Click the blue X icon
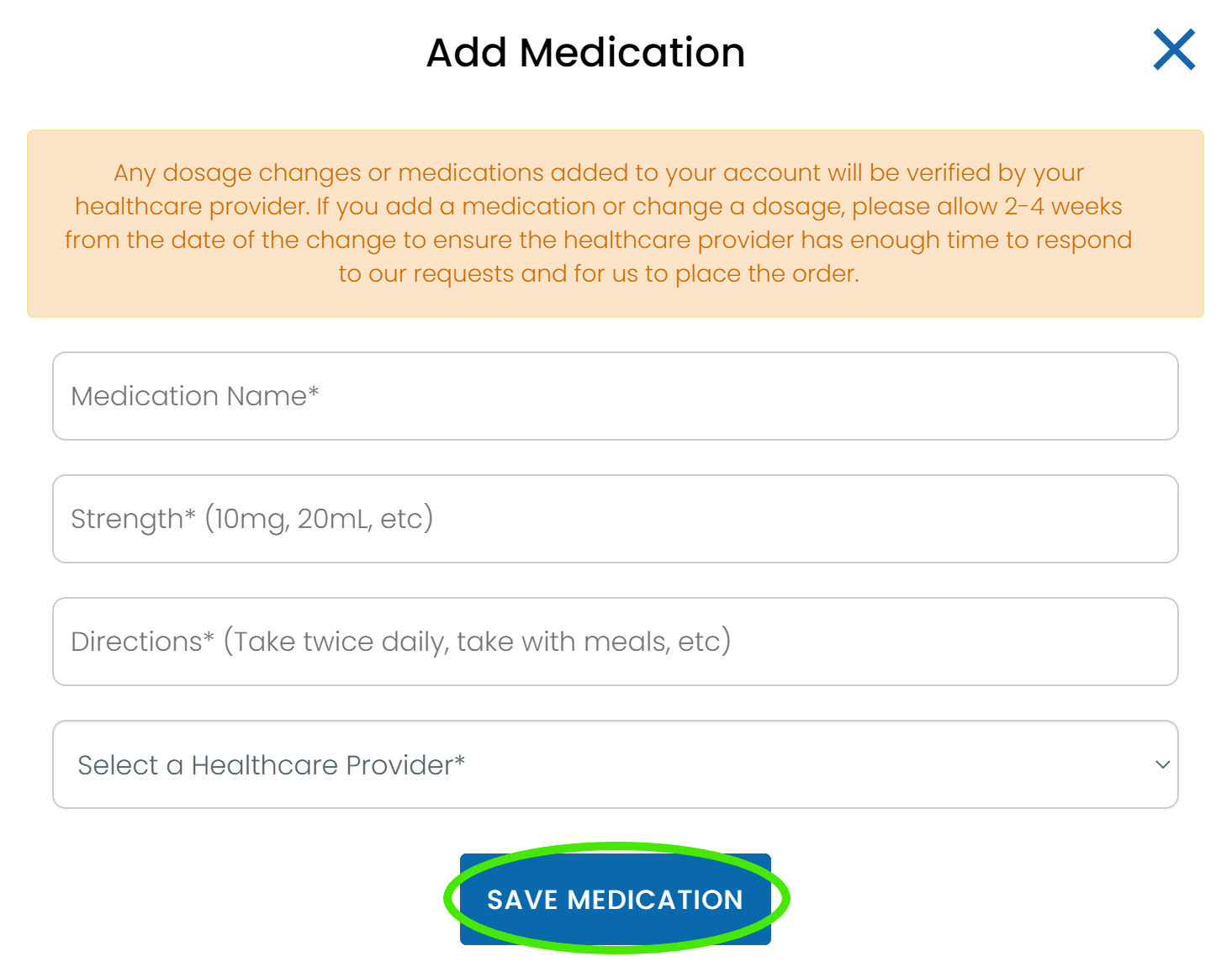Screen dimensions: 1232x967 (x=1174, y=50)
